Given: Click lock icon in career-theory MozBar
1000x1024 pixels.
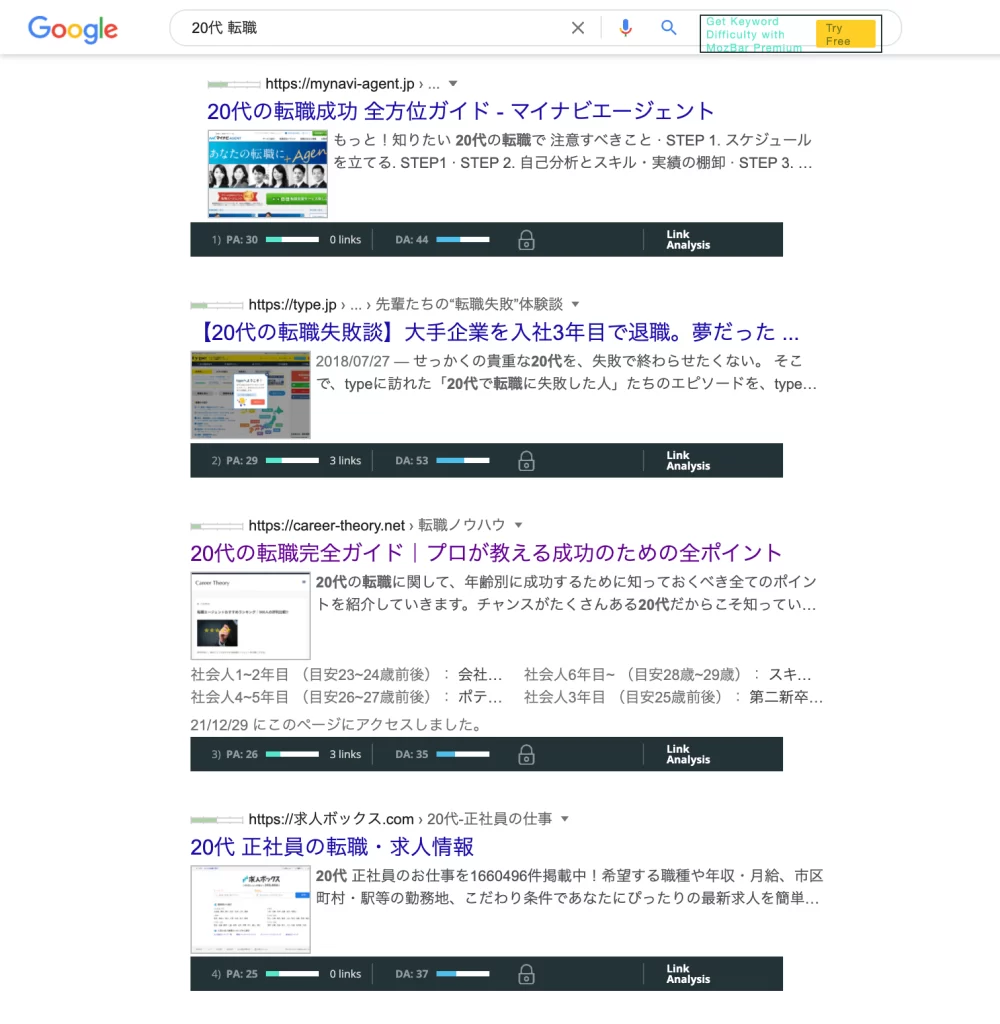Looking at the screenshot, I should (x=526, y=755).
